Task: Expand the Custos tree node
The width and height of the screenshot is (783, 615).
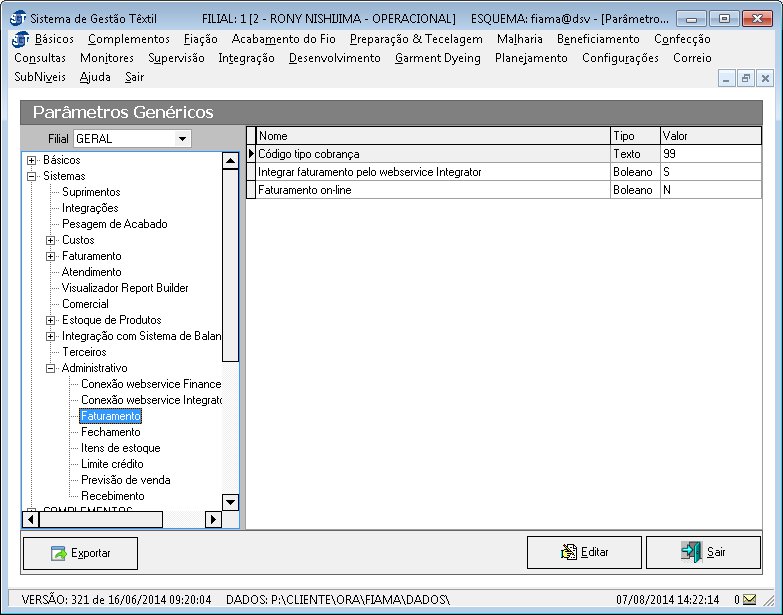Action: point(51,240)
